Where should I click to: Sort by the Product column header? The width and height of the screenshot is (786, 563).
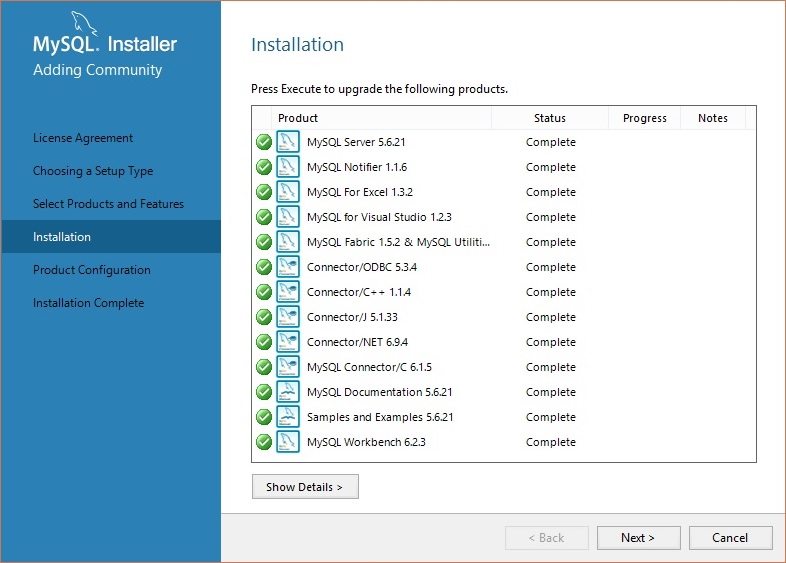point(381,118)
